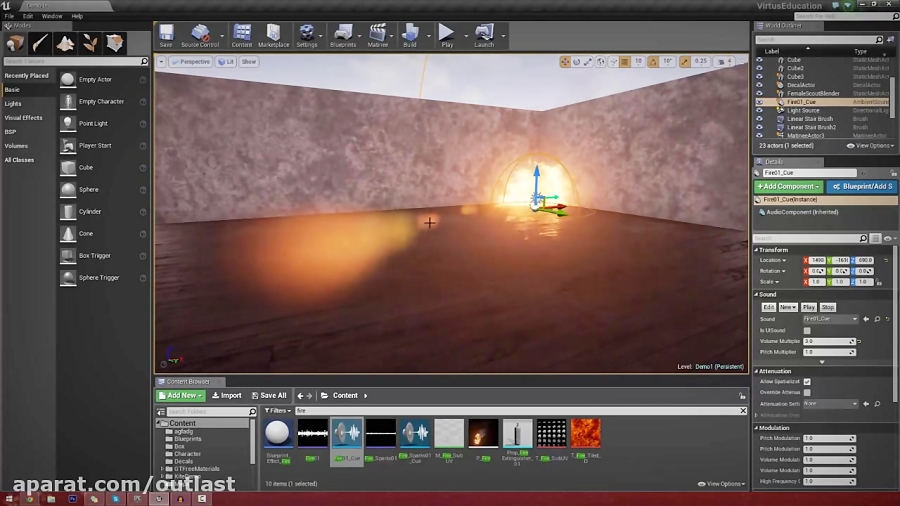900x506 pixels.
Task: Toggle rotation snapping in viewport
Action: click(x=653, y=61)
